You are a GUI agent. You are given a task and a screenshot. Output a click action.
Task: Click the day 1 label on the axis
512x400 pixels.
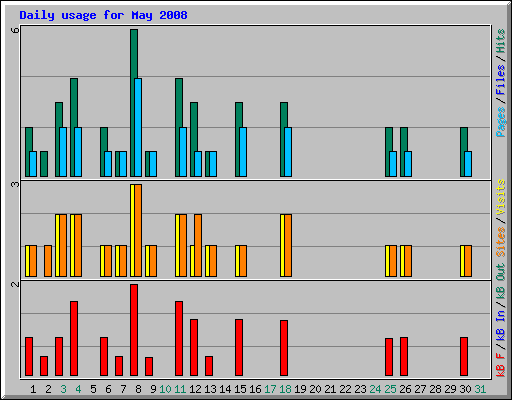click(x=33, y=389)
